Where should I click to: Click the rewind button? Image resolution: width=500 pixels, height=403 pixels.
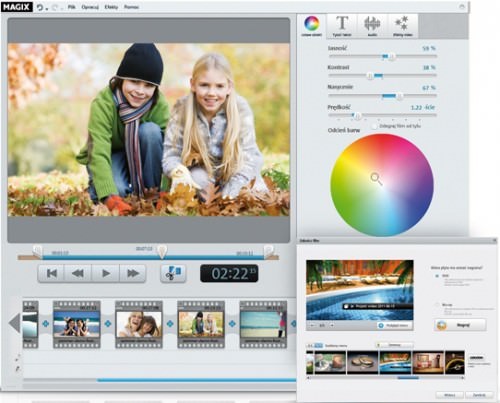tap(78, 273)
